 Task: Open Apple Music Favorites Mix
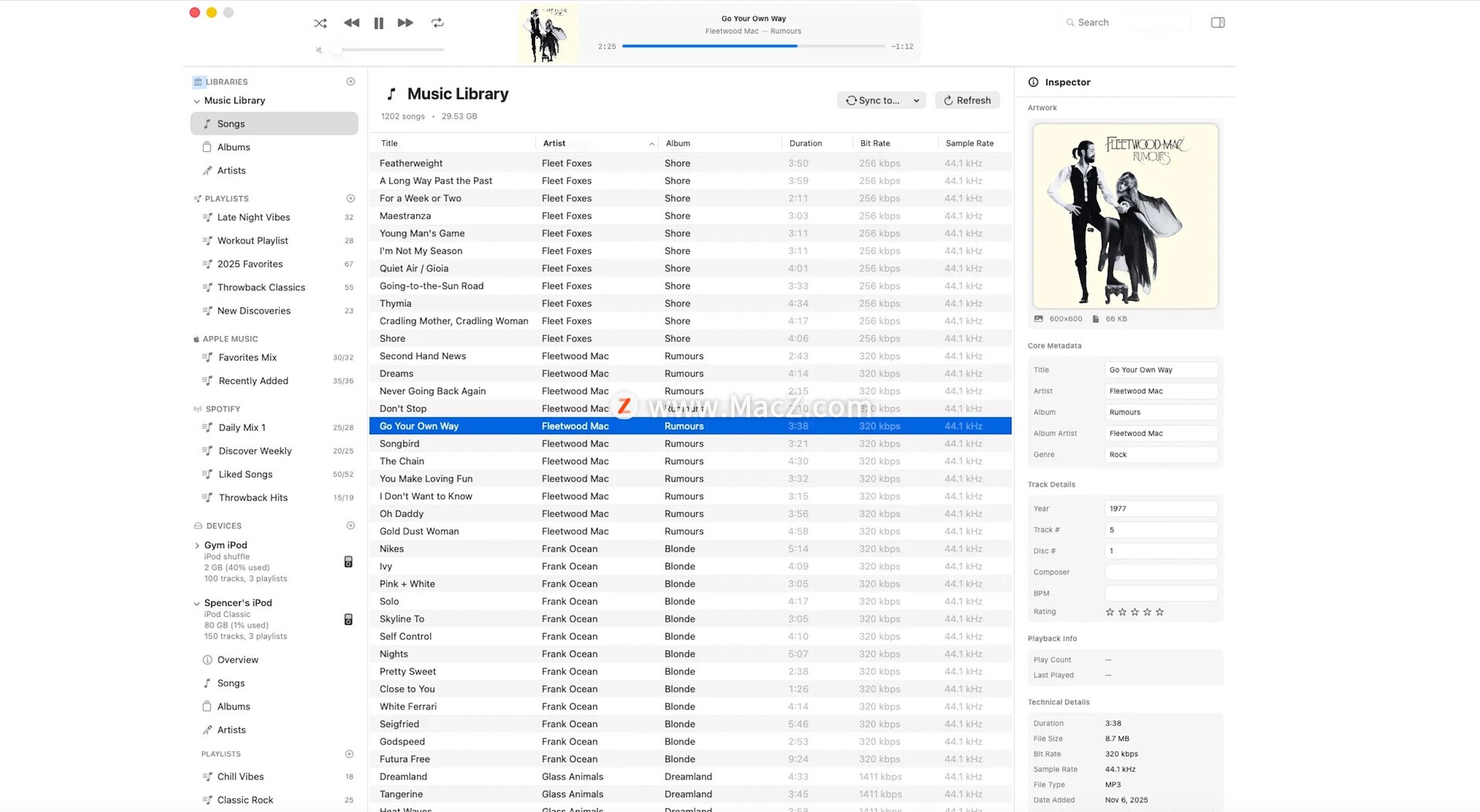tap(274, 357)
